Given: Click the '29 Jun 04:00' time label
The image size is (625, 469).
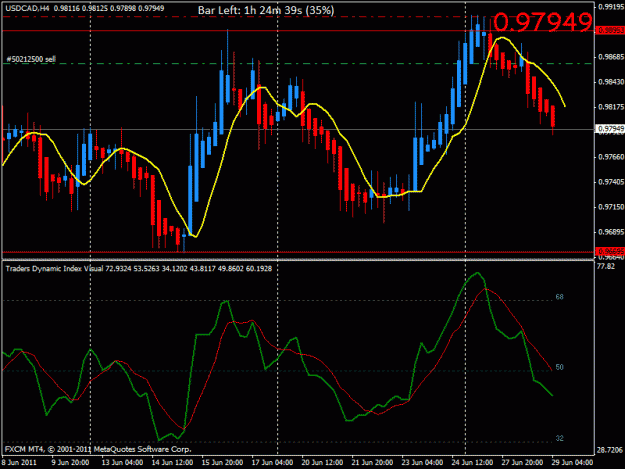Looking at the screenshot, I should click(572, 462).
